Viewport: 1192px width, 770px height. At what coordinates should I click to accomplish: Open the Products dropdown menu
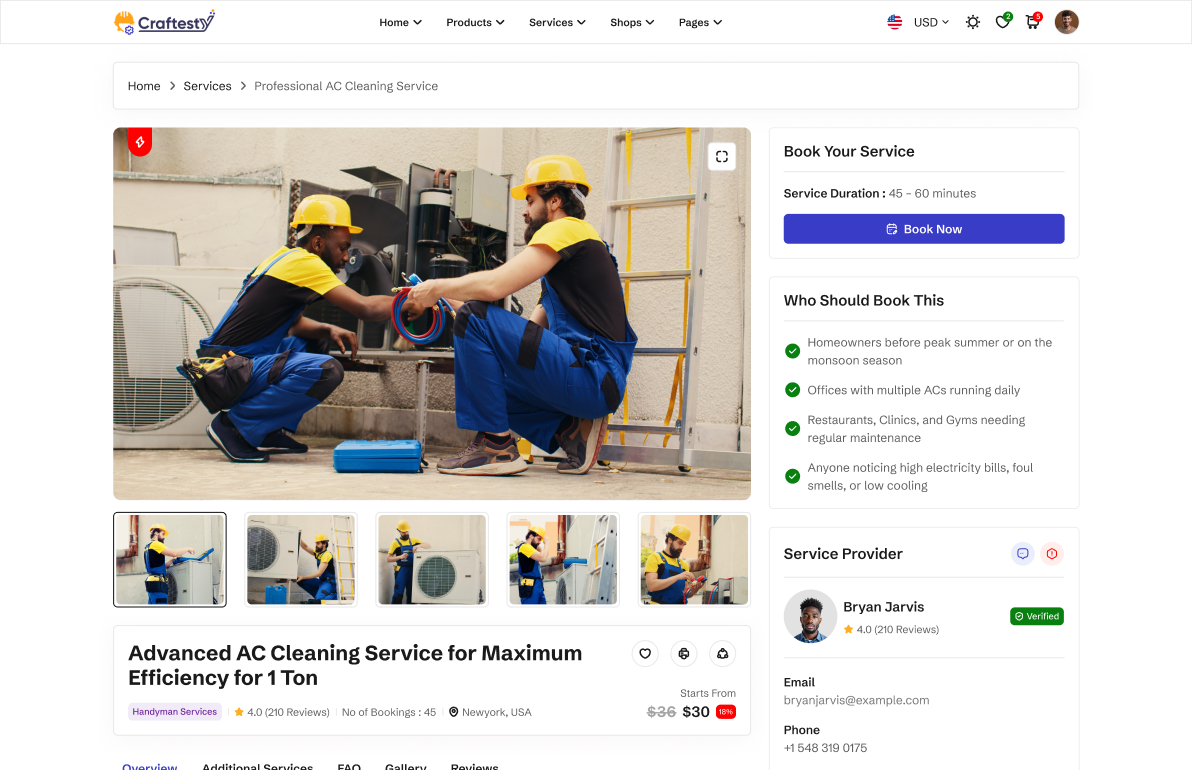click(475, 22)
